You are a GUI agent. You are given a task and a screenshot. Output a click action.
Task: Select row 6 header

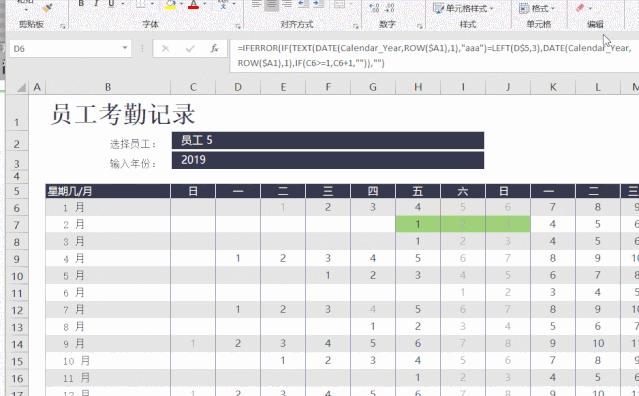[17, 208]
